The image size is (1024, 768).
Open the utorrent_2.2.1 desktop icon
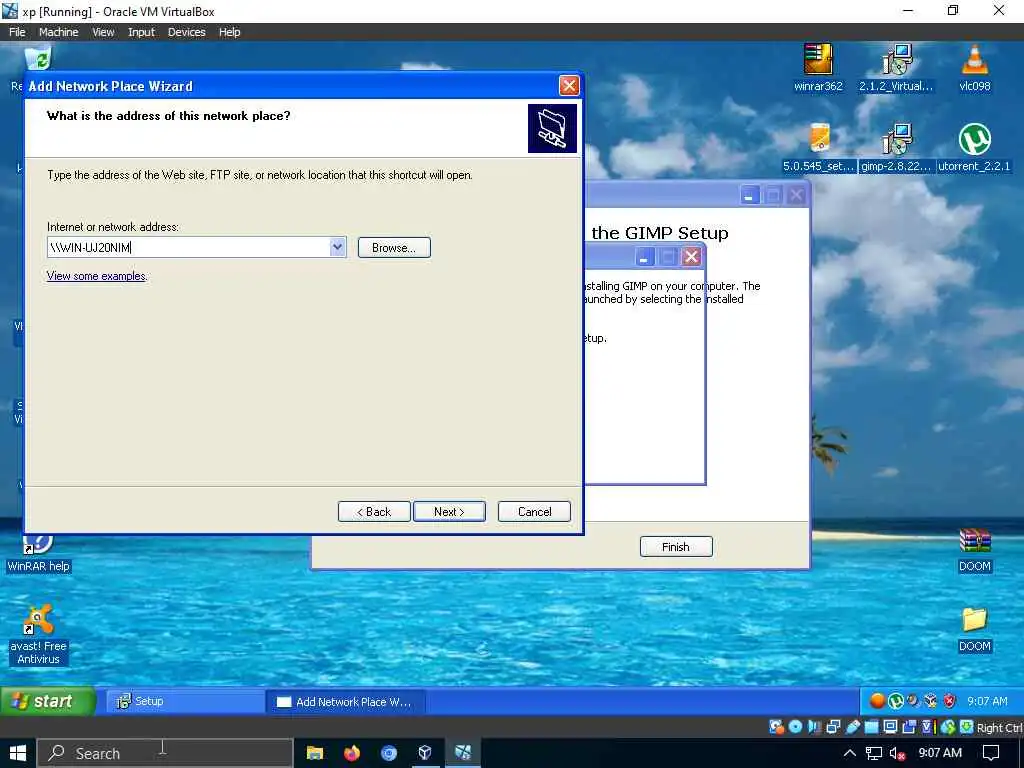click(974, 148)
